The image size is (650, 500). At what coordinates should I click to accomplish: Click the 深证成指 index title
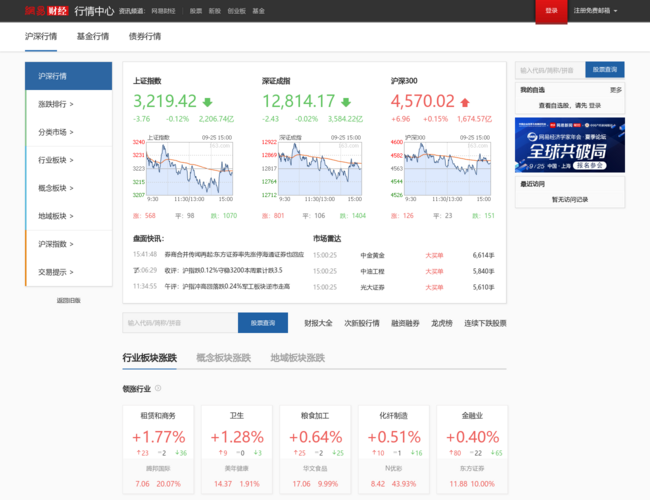tap(276, 81)
